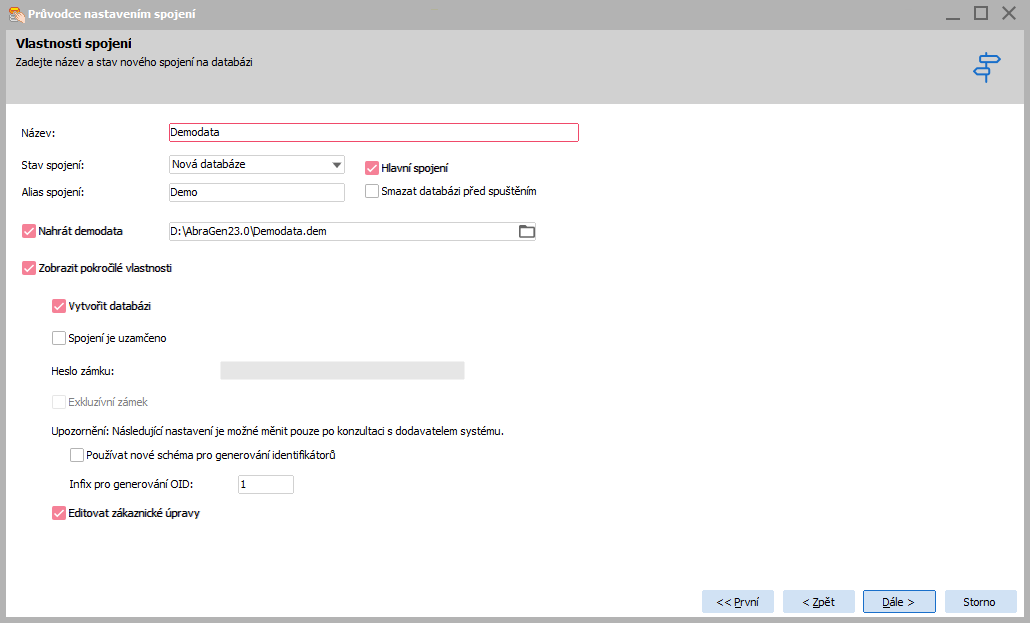Screen dimensions: 1030x623
Task: Click the Infix pro generování OID field
Action: click(265, 485)
